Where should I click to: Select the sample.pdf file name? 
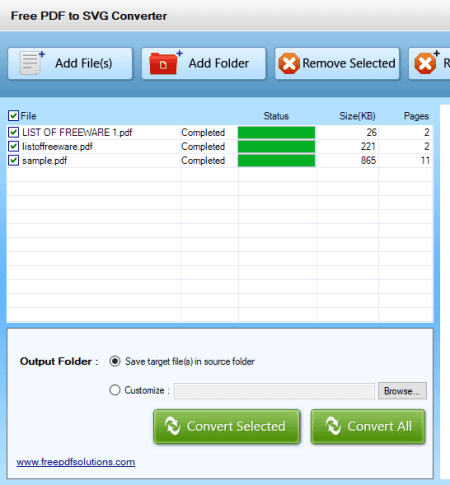tap(44, 161)
